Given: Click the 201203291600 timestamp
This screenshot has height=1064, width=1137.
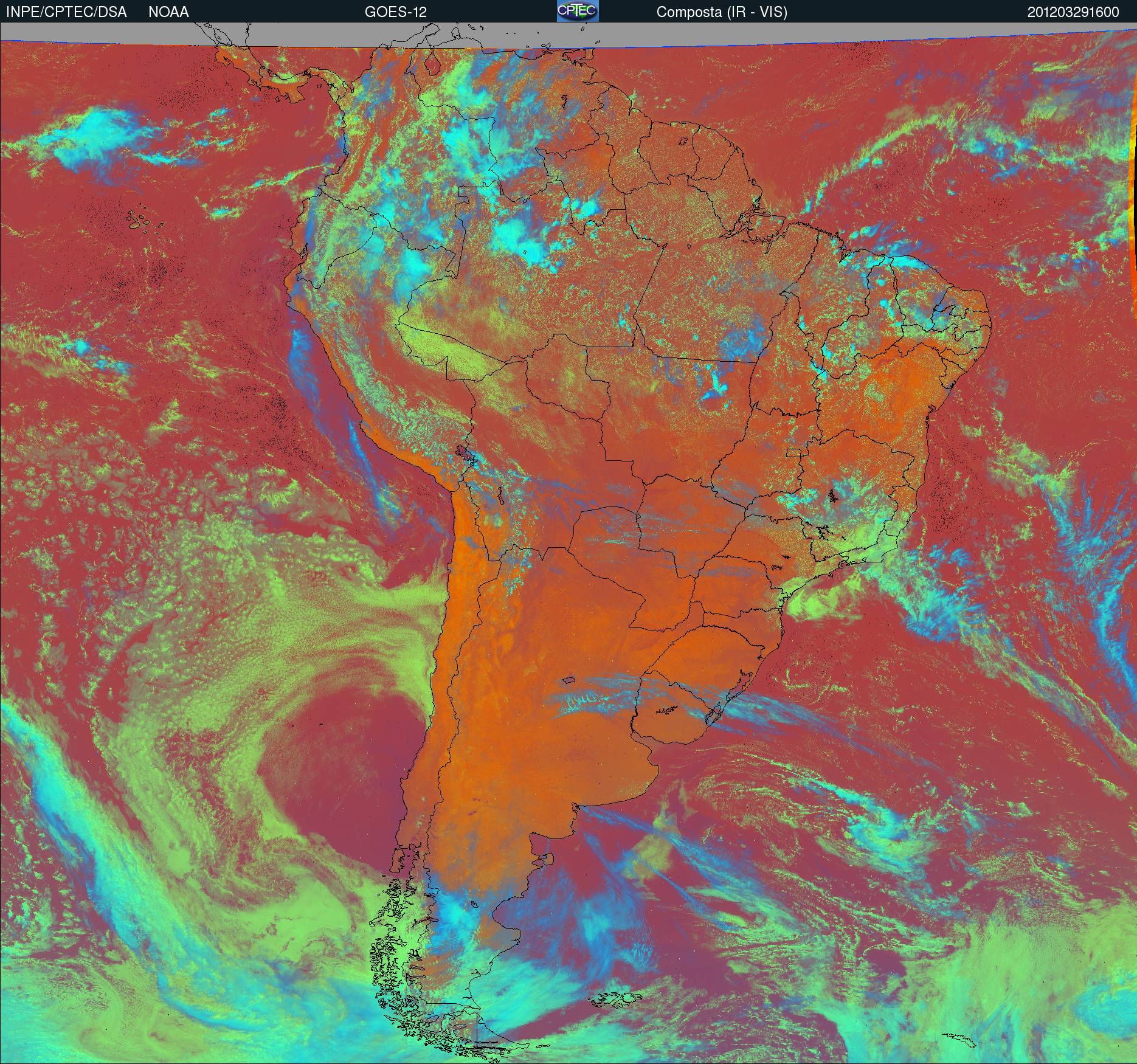Looking at the screenshot, I should 1073,12.
